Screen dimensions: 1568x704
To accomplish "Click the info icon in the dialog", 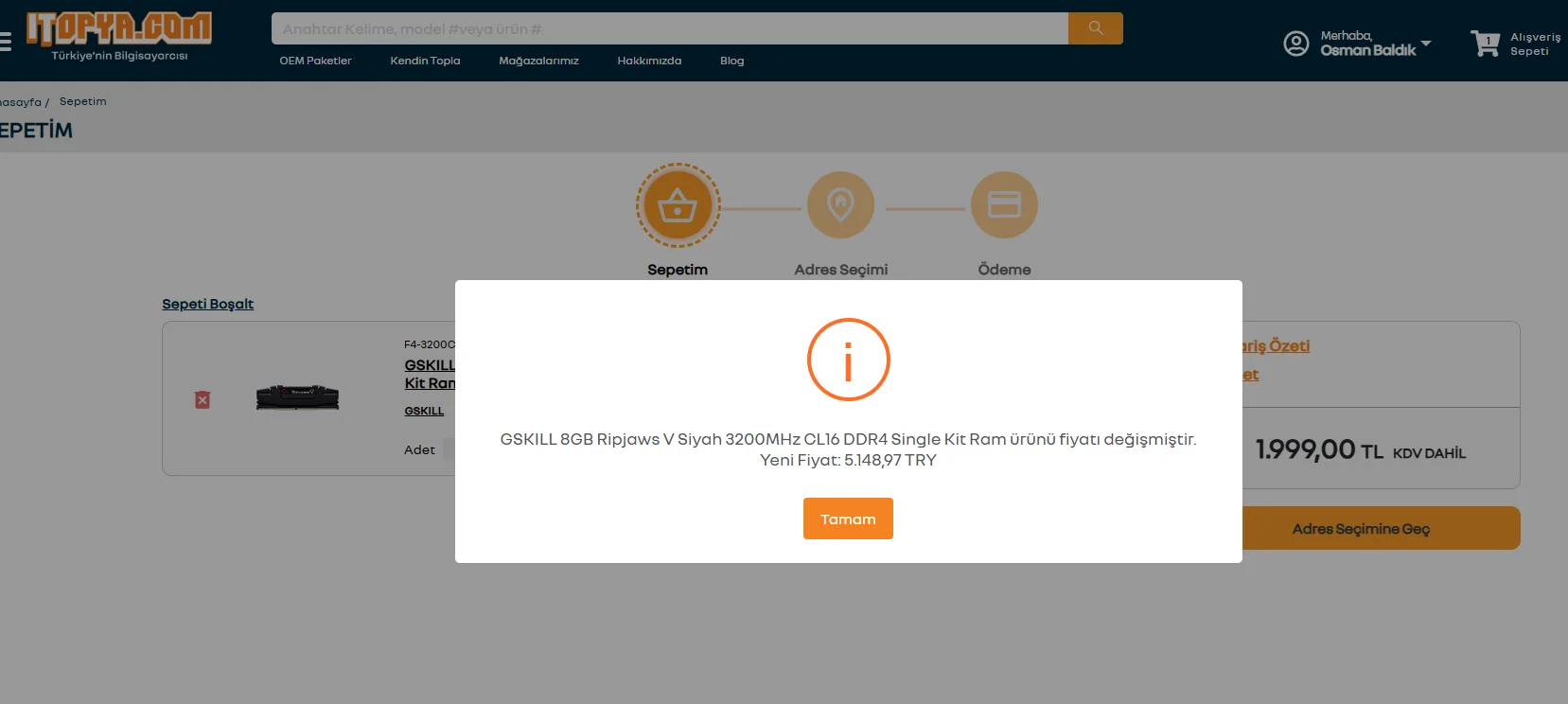I will coord(848,360).
